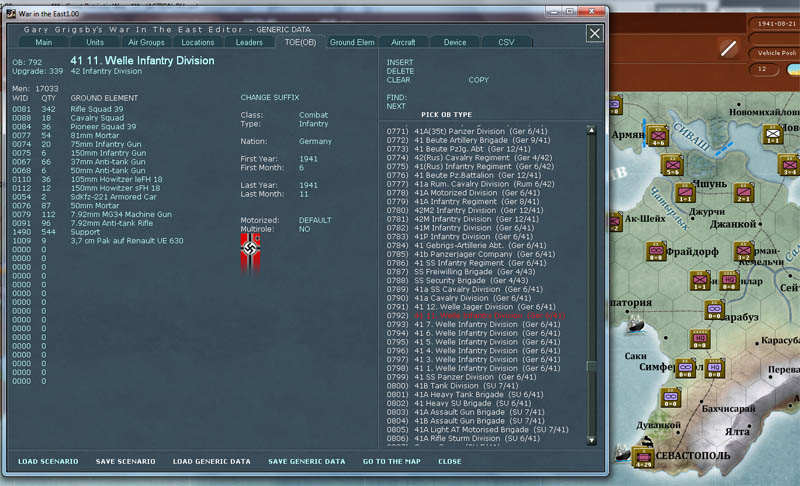This screenshot has width=800, height=486.
Task: Select the SdKfz-221 Armored Car row
Action: (84, 197)
